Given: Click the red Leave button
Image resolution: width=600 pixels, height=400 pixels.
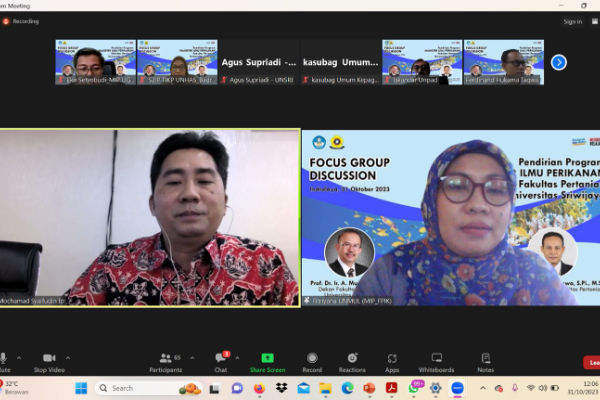Looking at the screenshot, I should [x=592, y=362].
